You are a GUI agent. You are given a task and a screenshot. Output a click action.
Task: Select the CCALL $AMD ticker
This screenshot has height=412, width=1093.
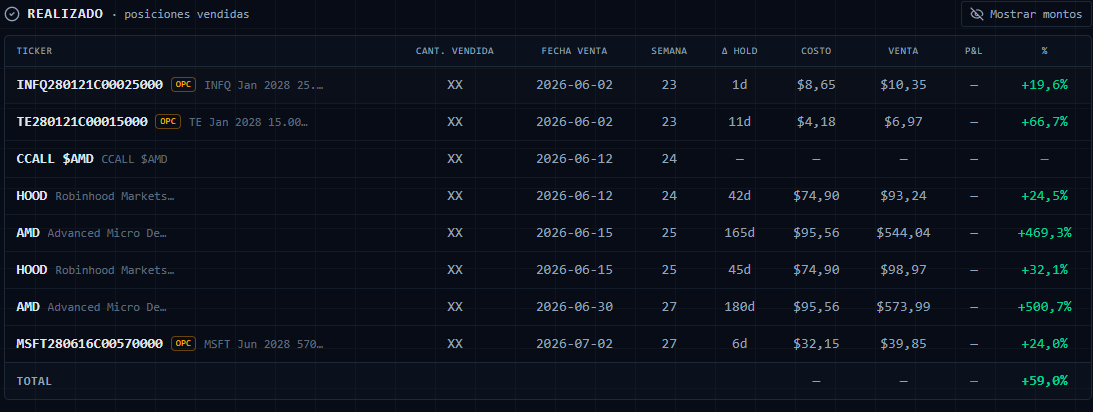pos(54,159)
